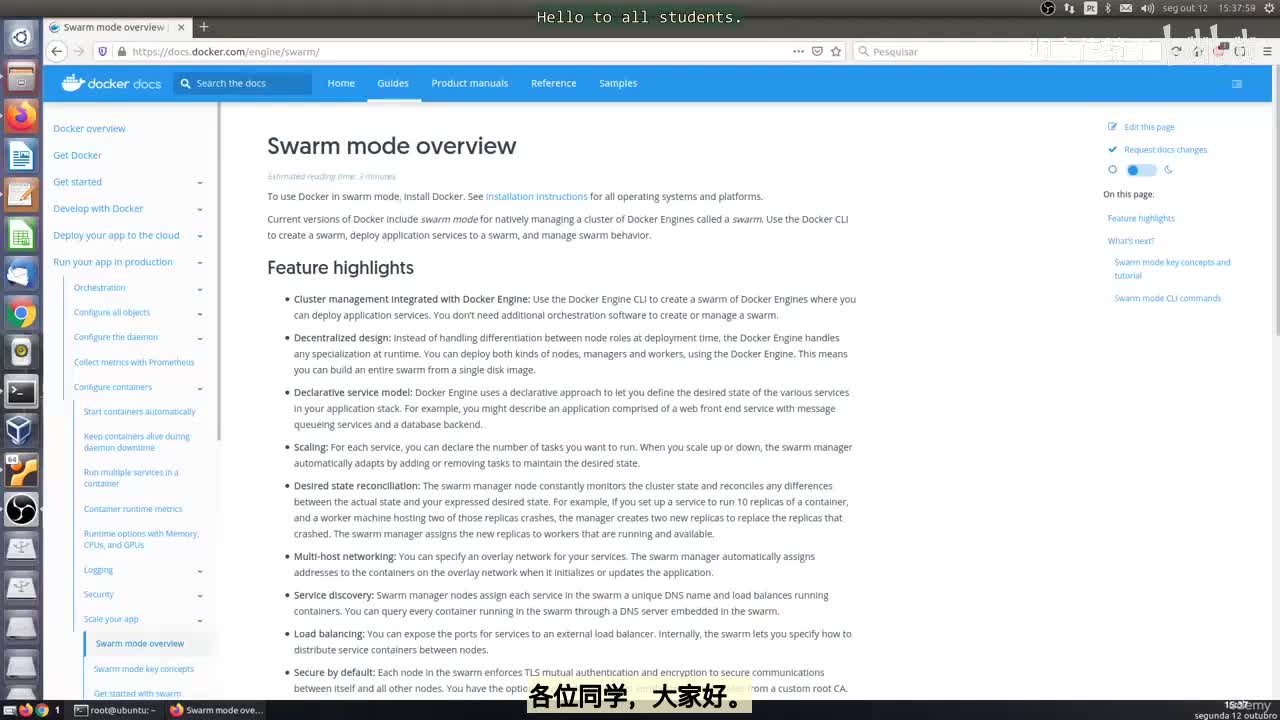Screen dimensions: 1280x720
Task: Expand Configure all objects submenu
Action: coord(200,313)
